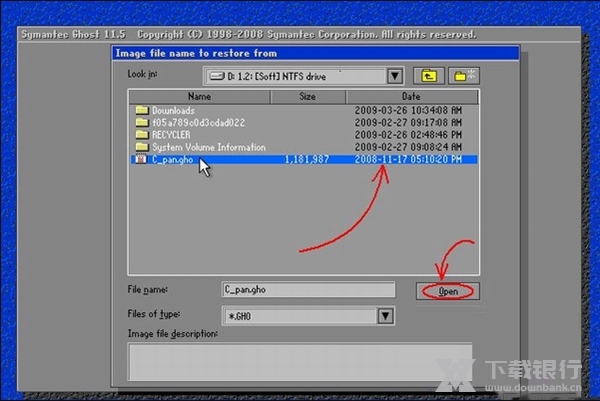Click the Downloads folder icon

tap(142, 110)
